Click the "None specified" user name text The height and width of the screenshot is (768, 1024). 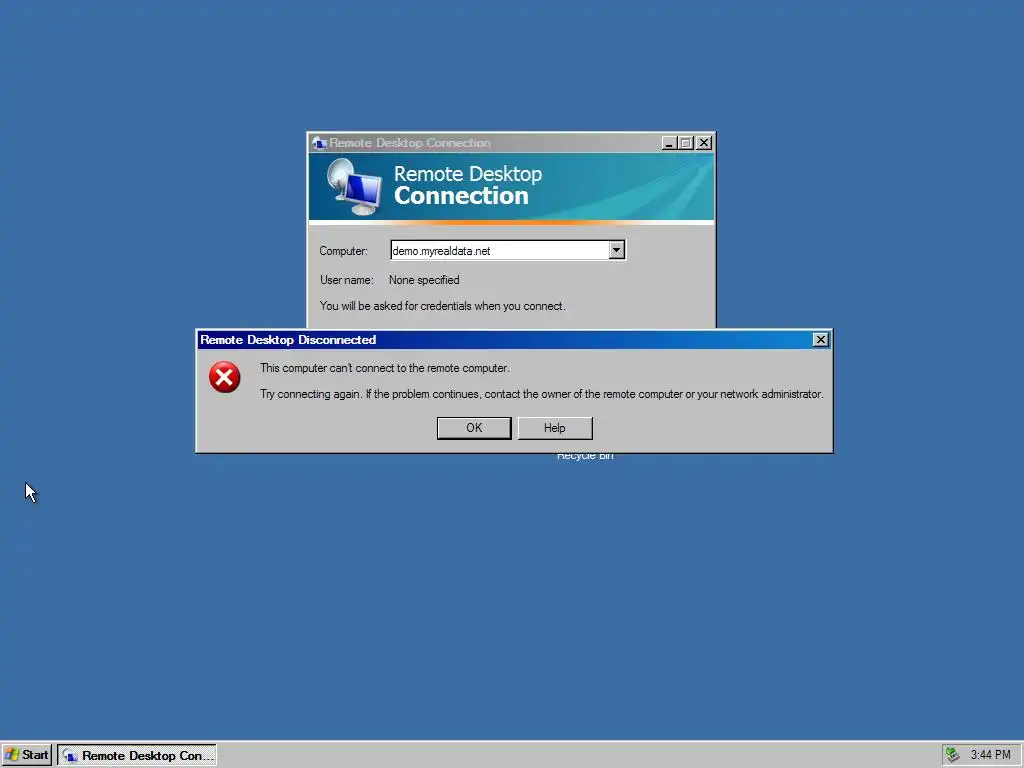424,280
